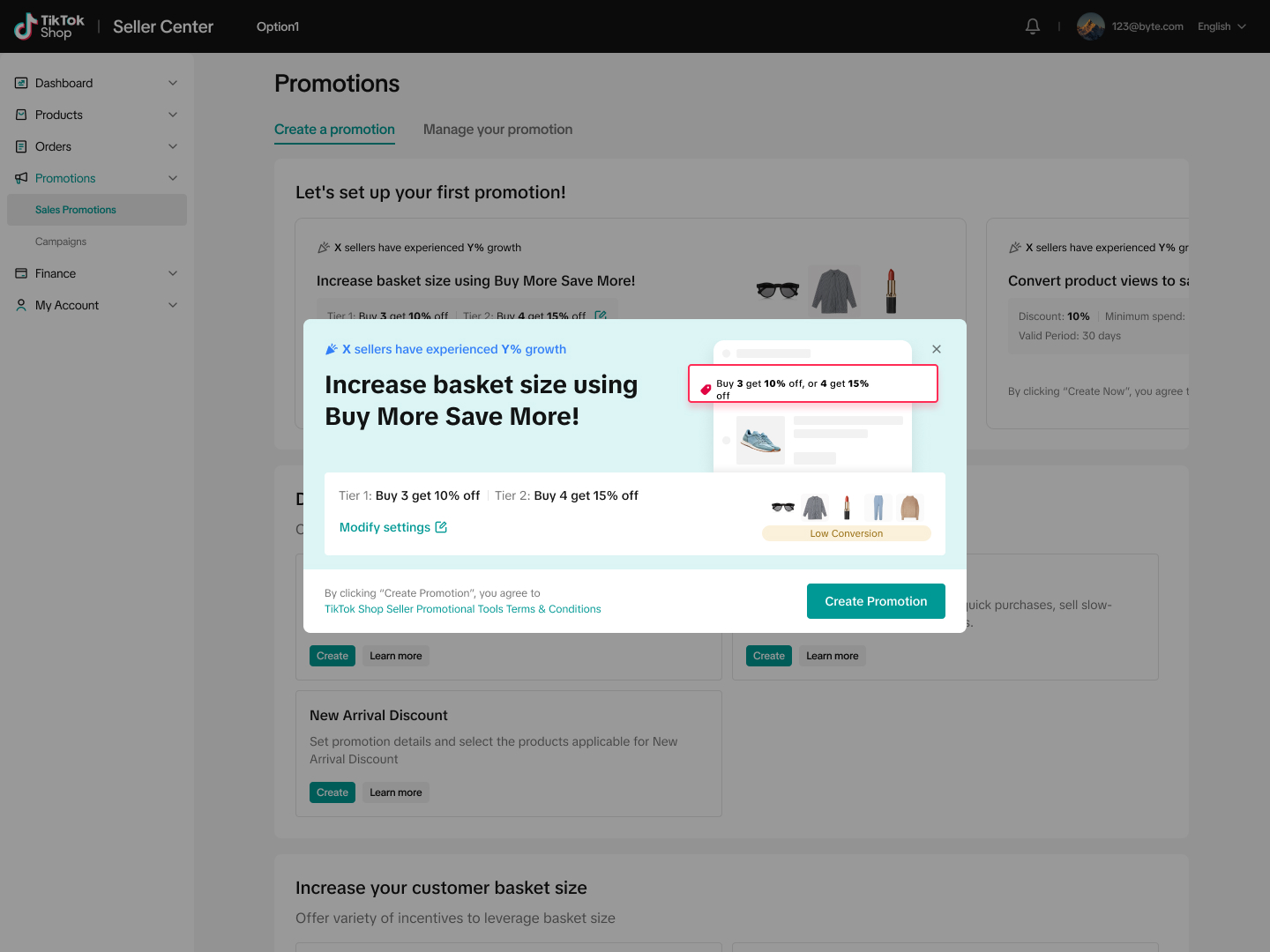Click the Modify settings edit icon
Image resolution: width=1270 pixels, height=952 pixels.
click(441, 527)
